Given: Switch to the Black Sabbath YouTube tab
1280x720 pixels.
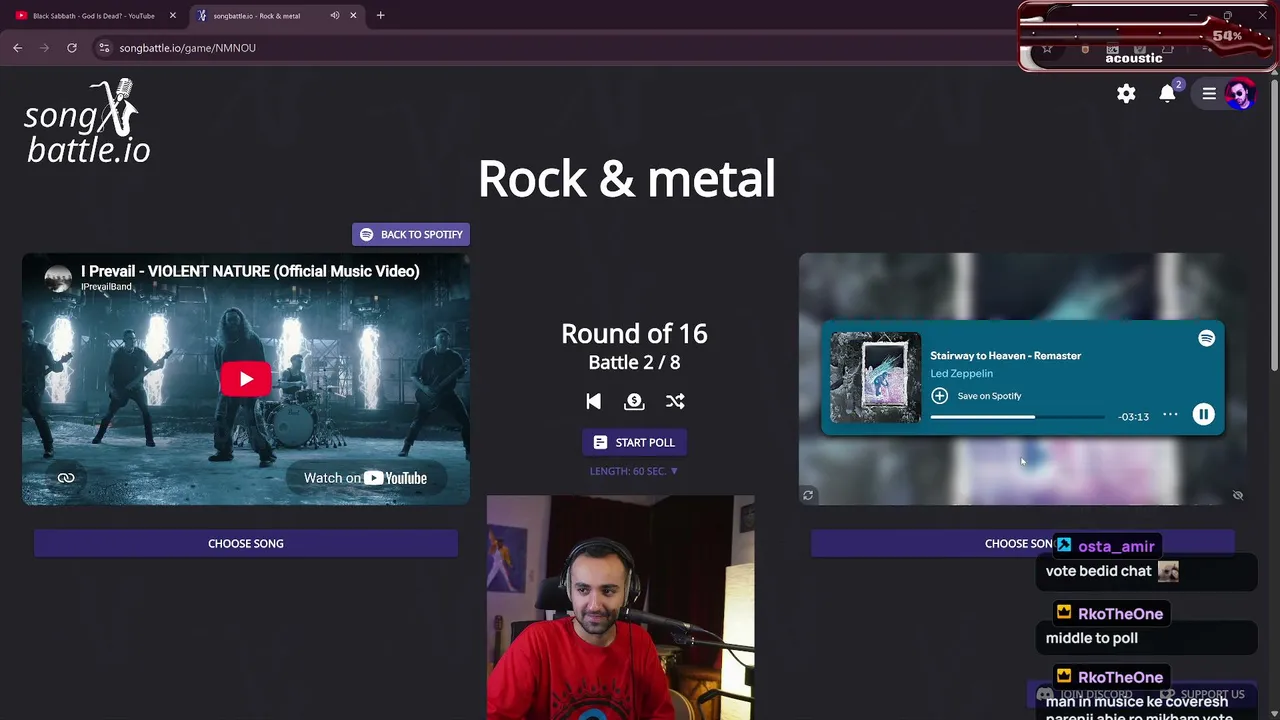Looking at the screenshot, I should coord(95,15).
